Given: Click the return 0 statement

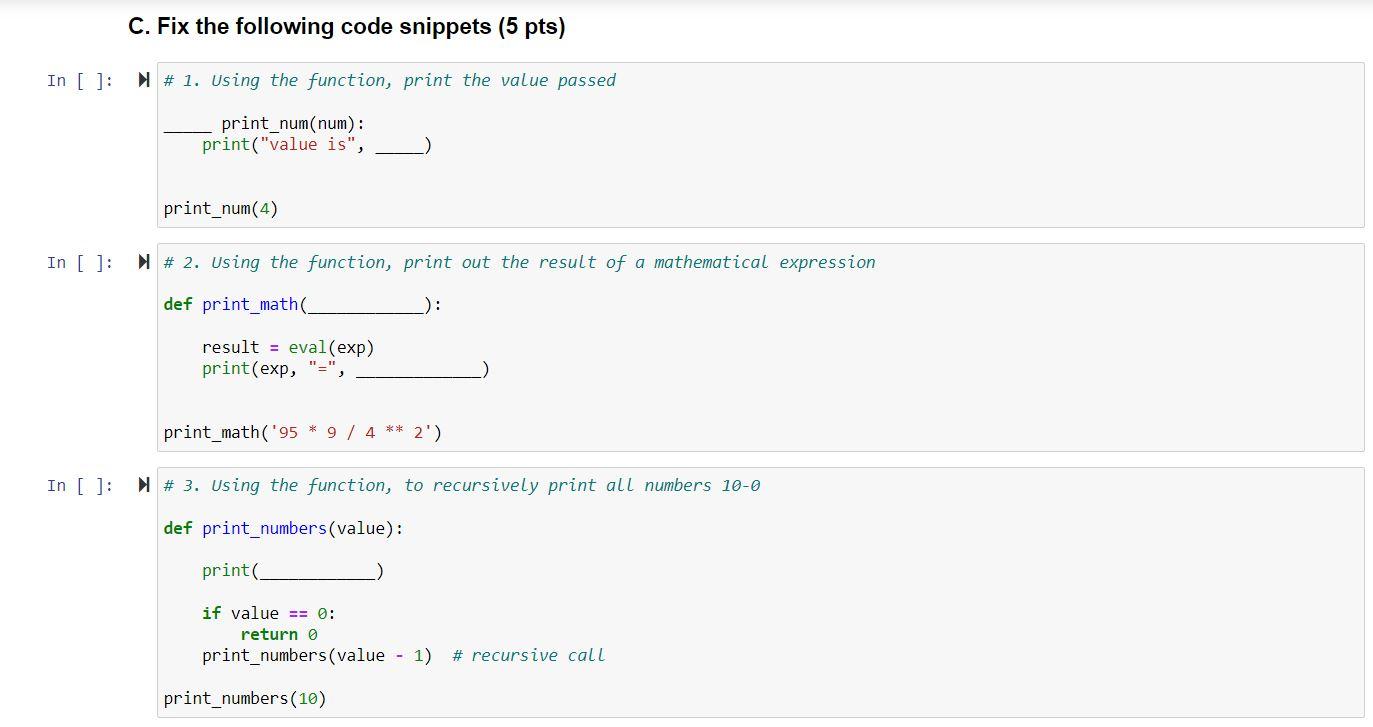Looking at the screenshot, I should (x=279, y=634).
